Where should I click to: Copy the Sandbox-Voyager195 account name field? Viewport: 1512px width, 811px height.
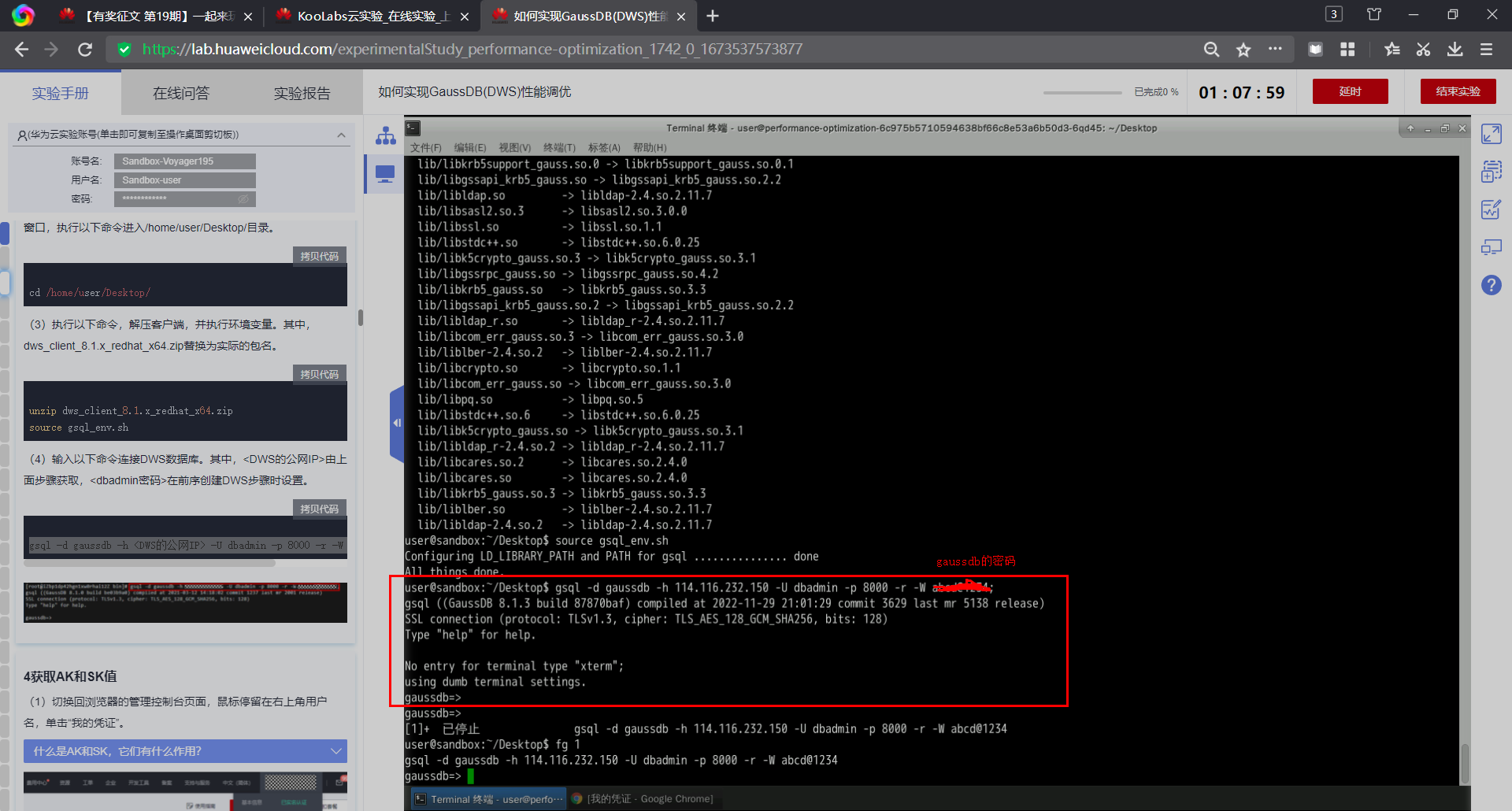click(x=184, y=161)
